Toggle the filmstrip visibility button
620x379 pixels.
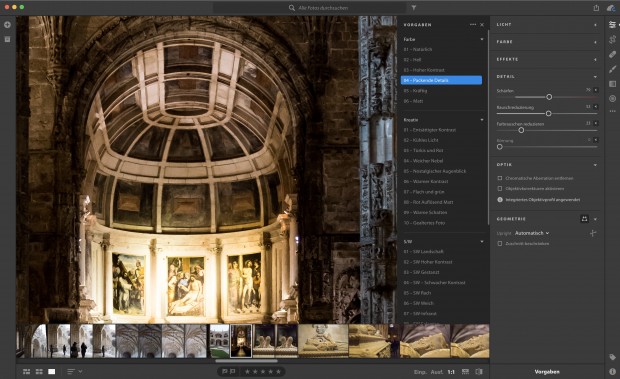(465, 371)
